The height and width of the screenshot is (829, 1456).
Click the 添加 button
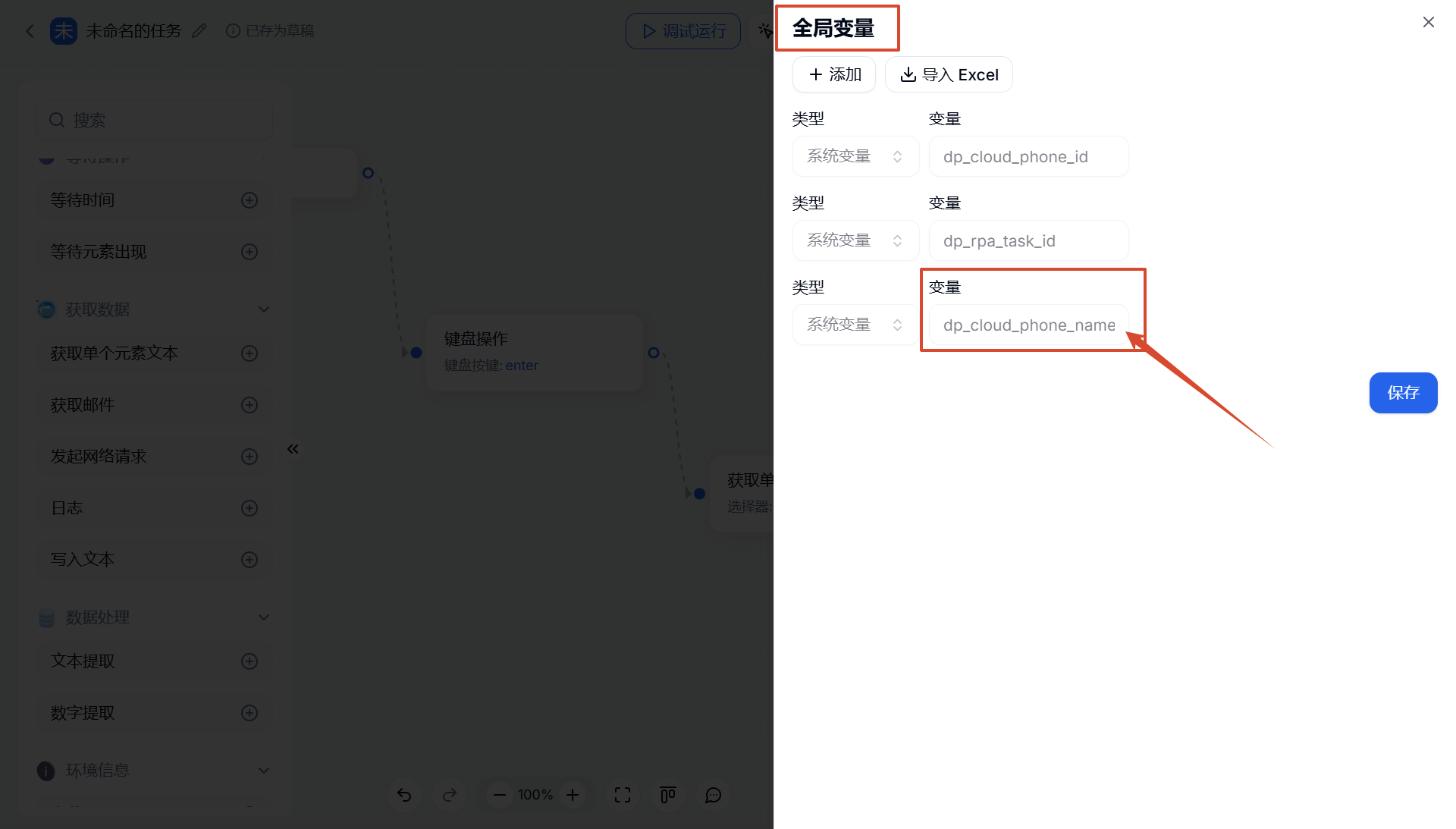834,74
